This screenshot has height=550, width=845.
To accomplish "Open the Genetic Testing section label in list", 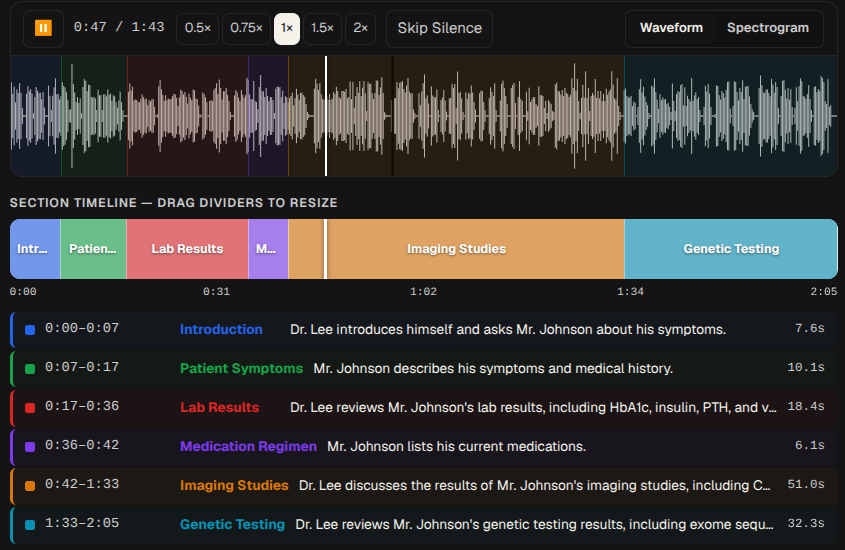I will pyautogui.click(x=232, y=524).
